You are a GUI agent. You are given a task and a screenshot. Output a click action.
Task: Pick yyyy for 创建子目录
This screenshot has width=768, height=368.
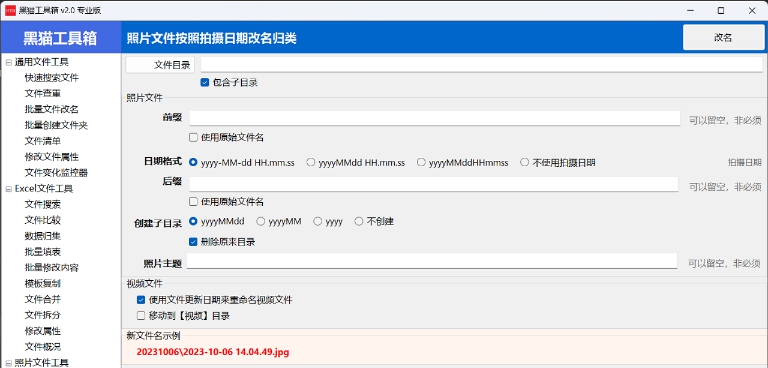[x=317, y=221]
